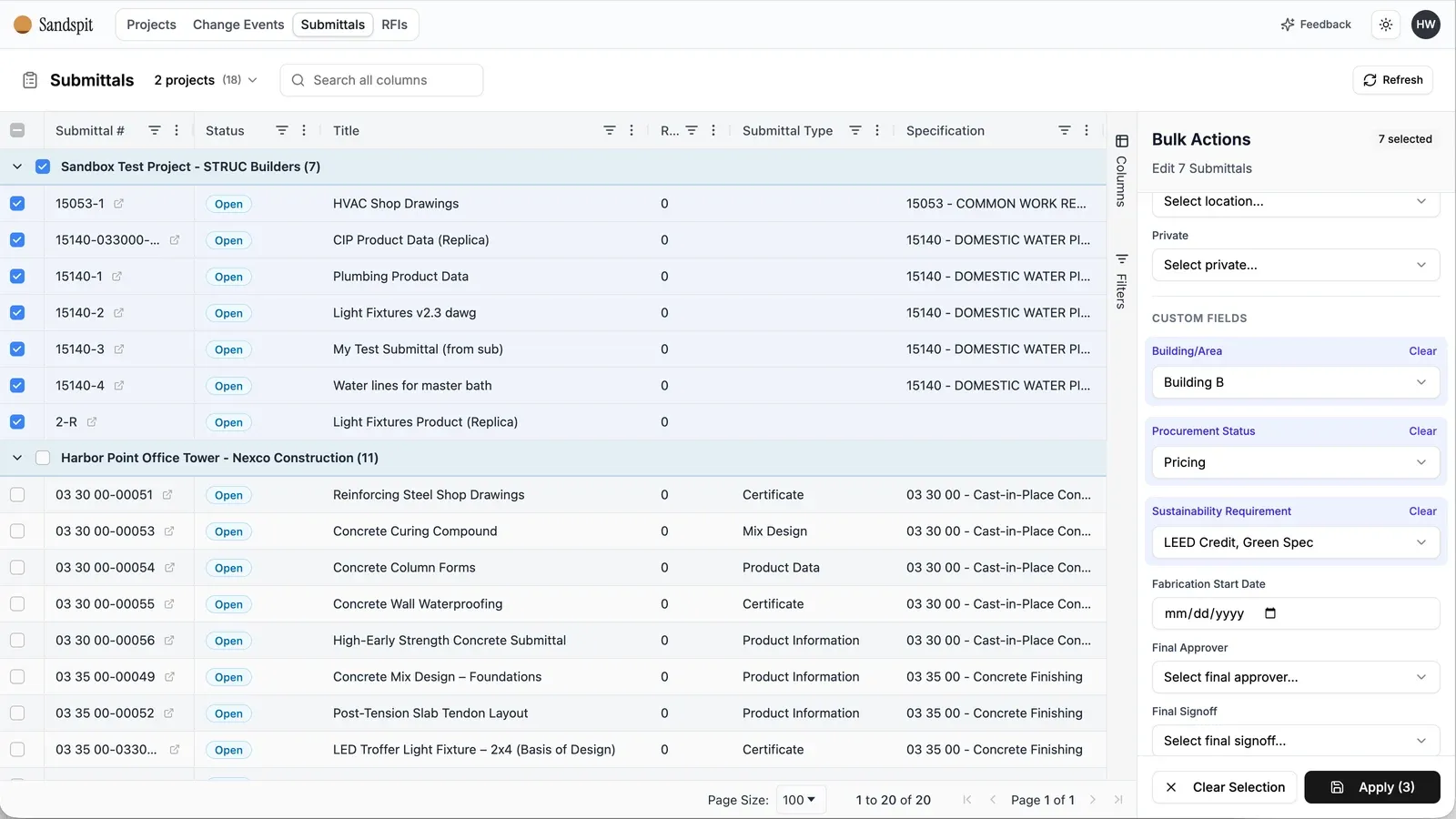This screenshot has width=1456, height=819.
Task: Uncheck the 15140-2 row checkbox
Action: tap(17, 313)
